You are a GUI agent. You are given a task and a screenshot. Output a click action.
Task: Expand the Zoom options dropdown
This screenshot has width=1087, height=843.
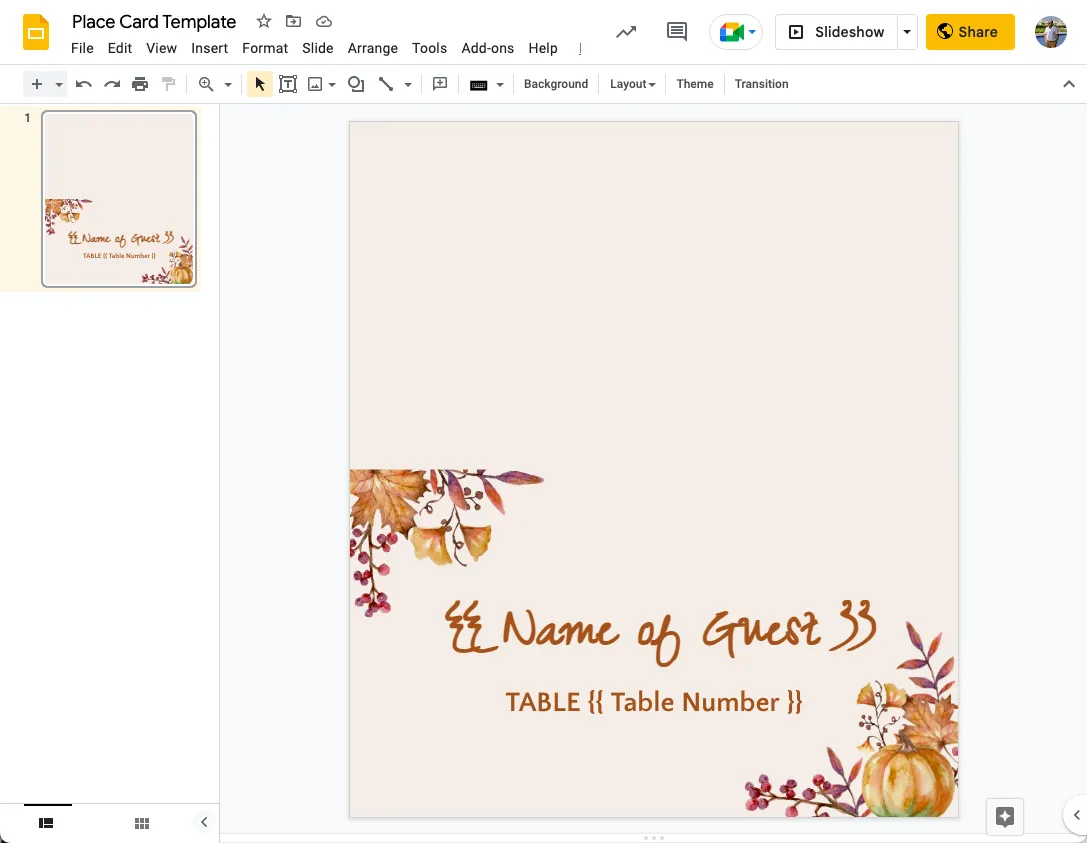[x=228, y=84]
